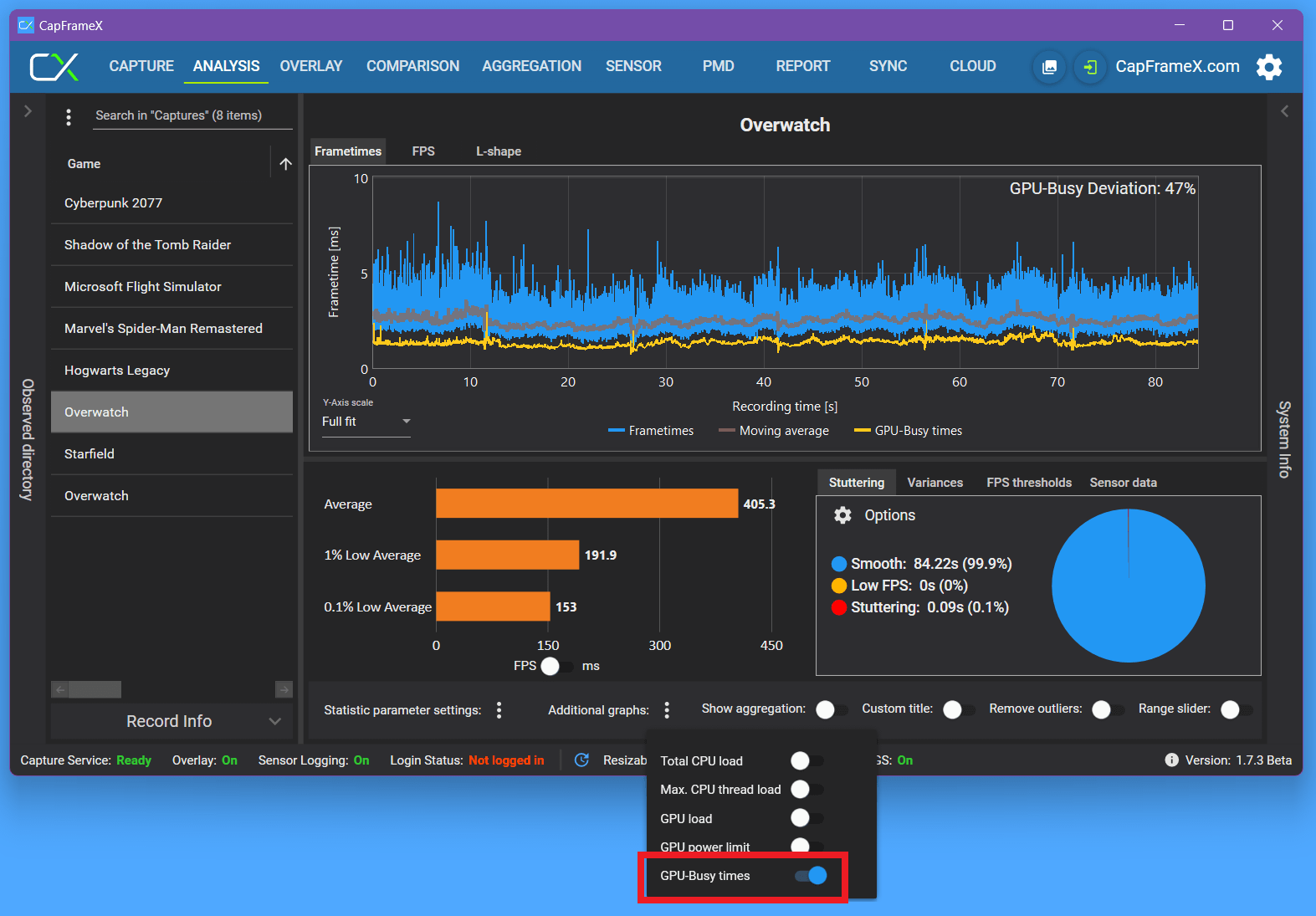Enable Total CPU load graph toggle
Screen dimensions: 1316x916
click(x=807, y=760)
